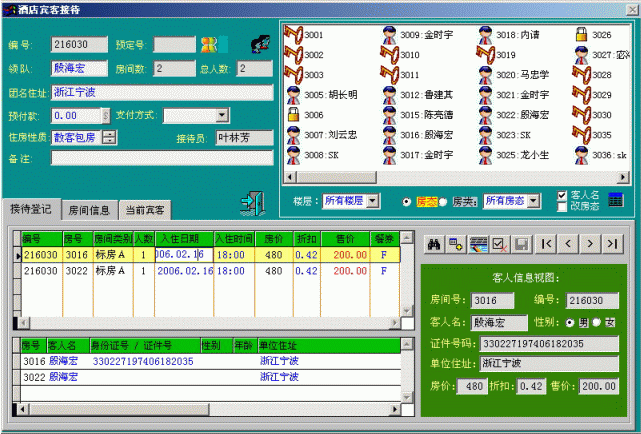Click the binoculars search icon
Viewport: 641px width, 434px height.
pos(435,243)
